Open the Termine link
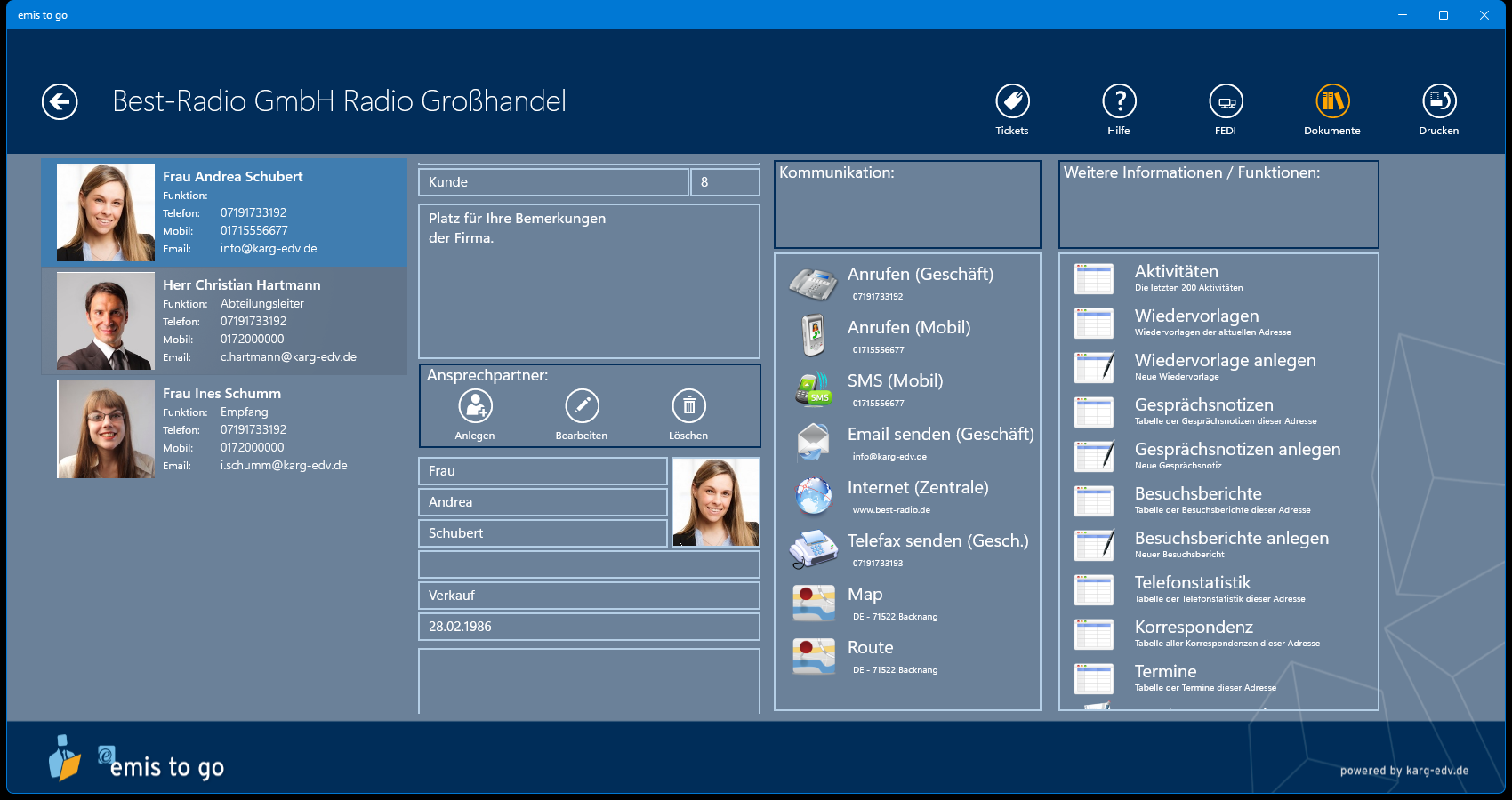1512x800 pixels. tap(1166, 672)
